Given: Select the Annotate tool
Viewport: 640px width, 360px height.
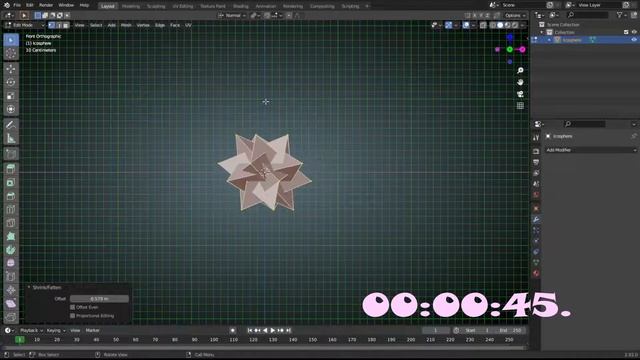Looking at the screenshot, I should [x=11, y=125].
